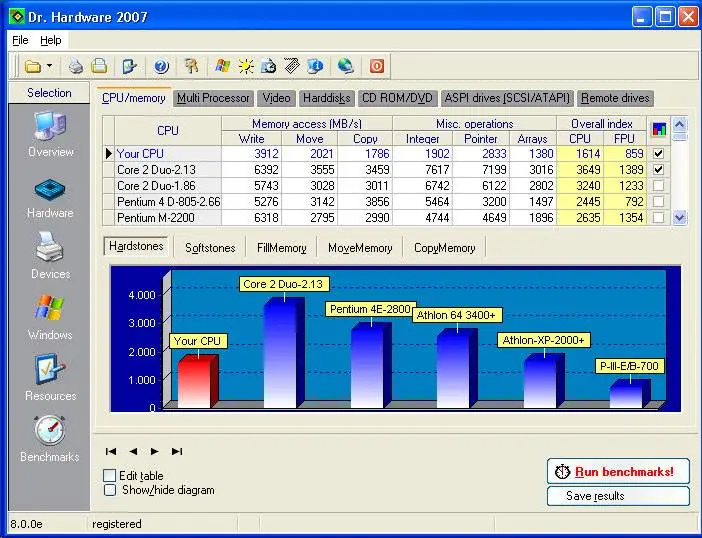
Task: Click the red power button toolbar icon
Action: (x=377, y=67)
